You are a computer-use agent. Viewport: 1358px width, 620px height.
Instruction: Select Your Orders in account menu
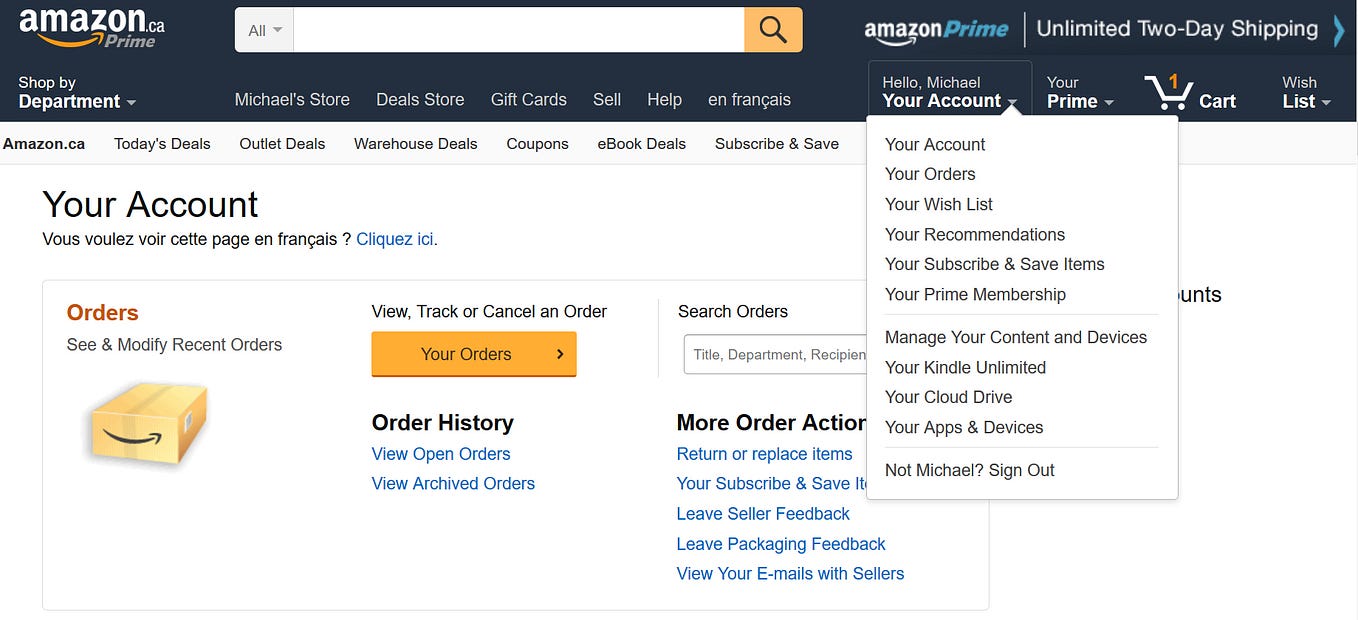tap(930, 174)
